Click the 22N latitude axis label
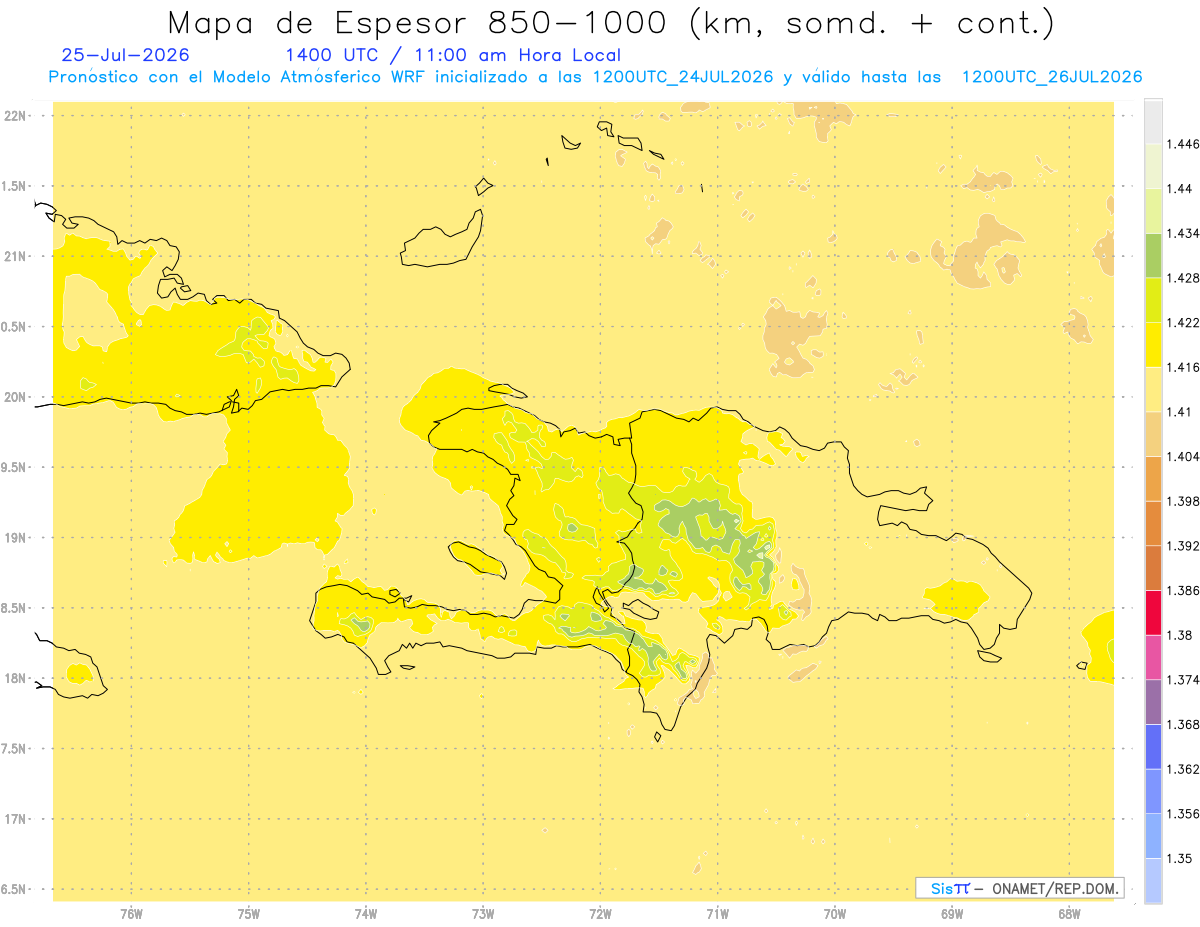Screen dimensions: 1200x927 pos(16,116)
